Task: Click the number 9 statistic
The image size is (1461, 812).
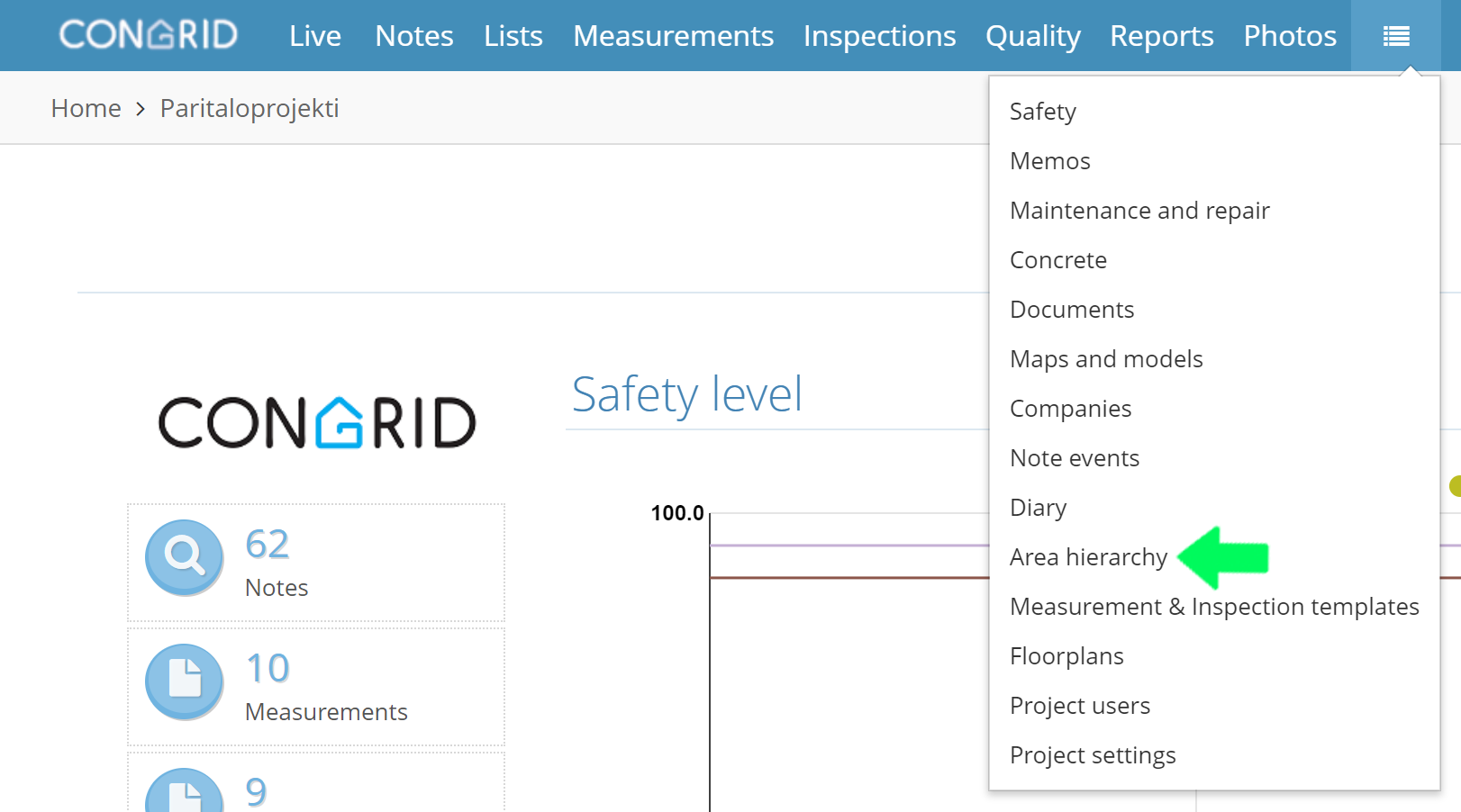Action: tap(256, 792)
